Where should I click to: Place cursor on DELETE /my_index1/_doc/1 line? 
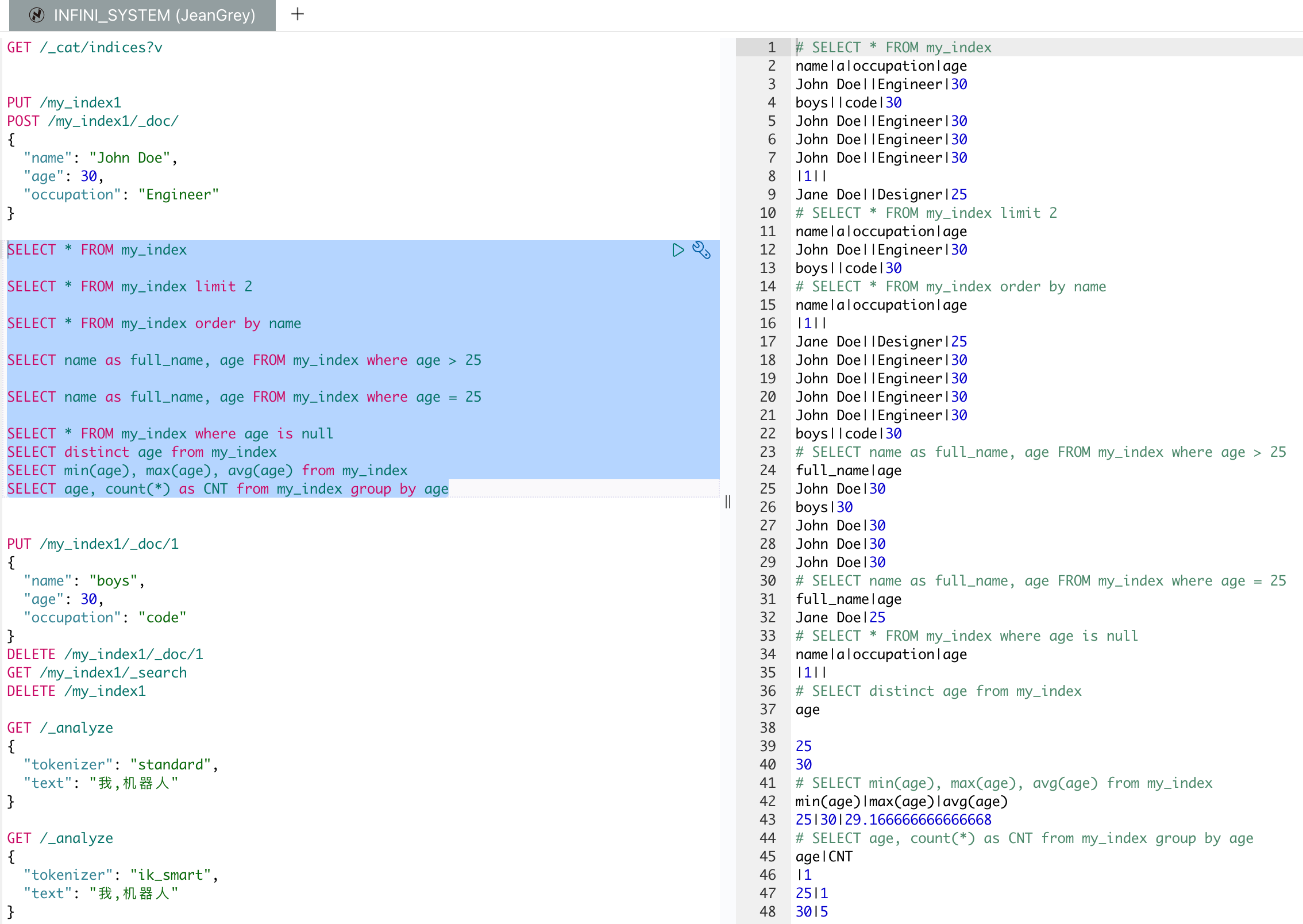105,654
